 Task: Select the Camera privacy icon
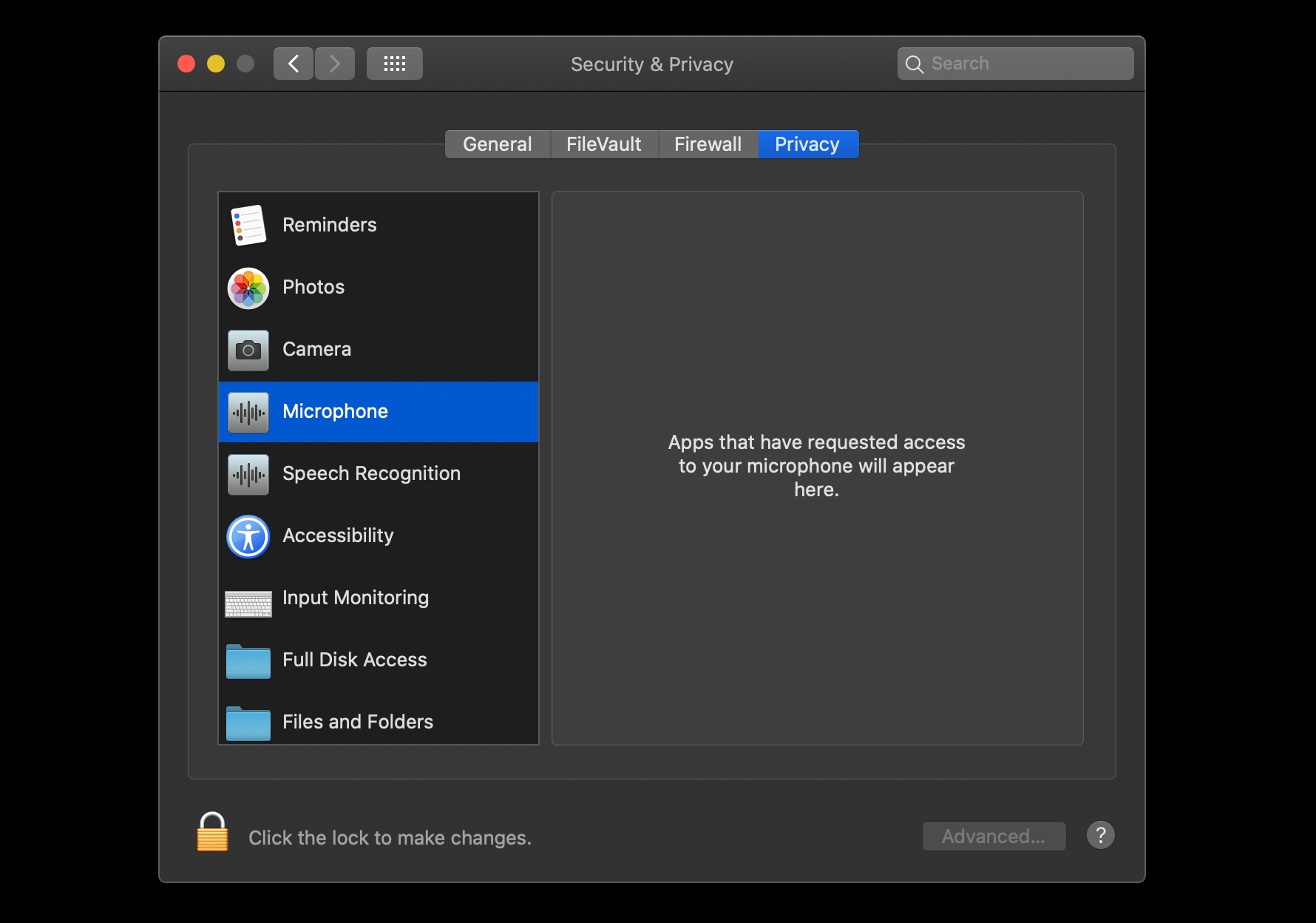(x=248, y=350)
